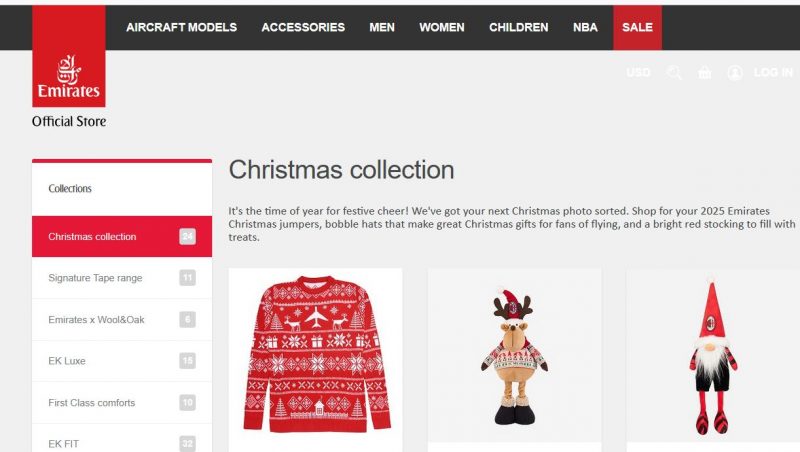Open the CHILDREN menu
The image size is (800, 452).
point(519,28)
